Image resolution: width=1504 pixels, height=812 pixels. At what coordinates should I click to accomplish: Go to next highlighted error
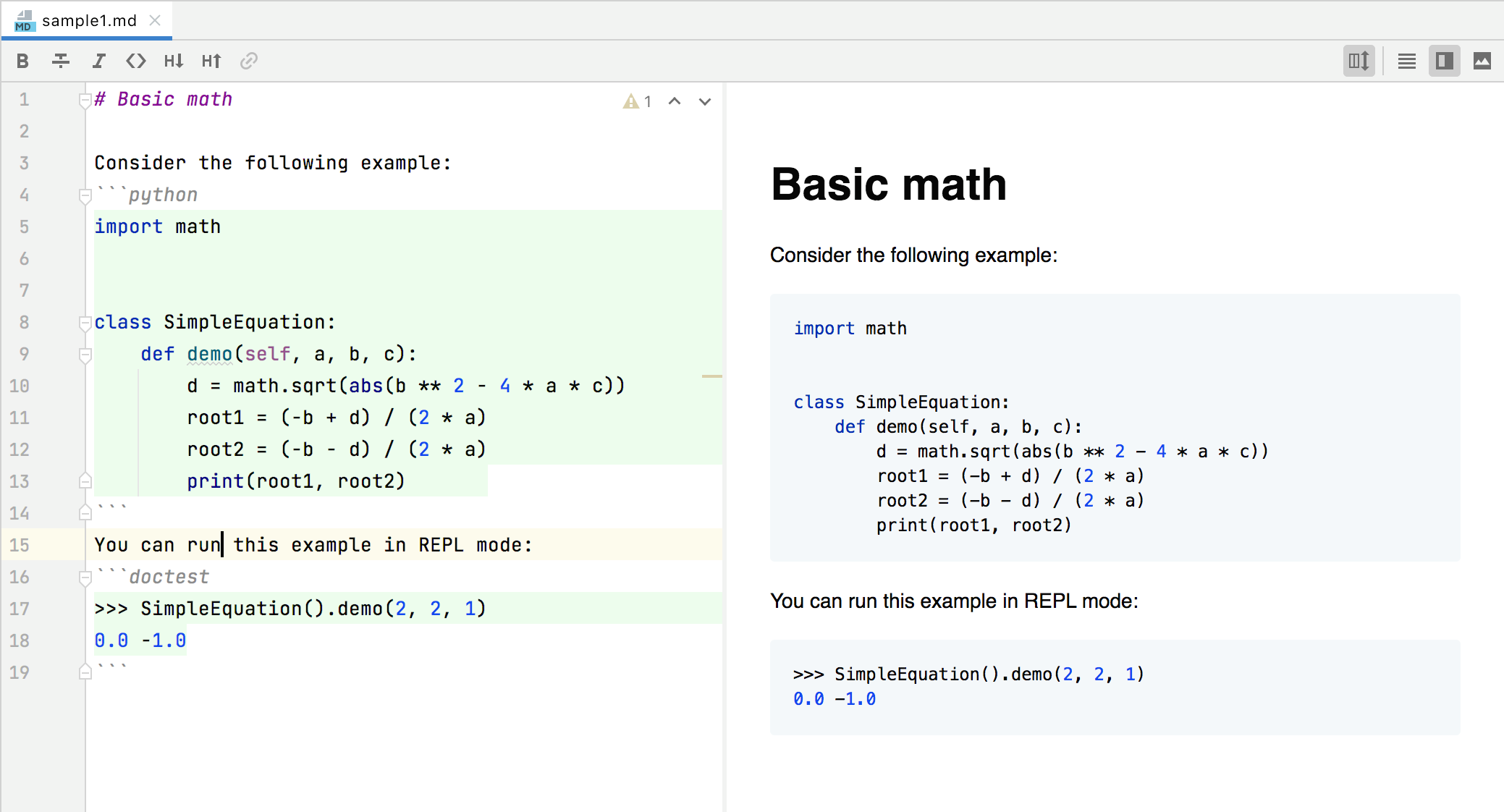pyautogui.click(x=705, y=101)
